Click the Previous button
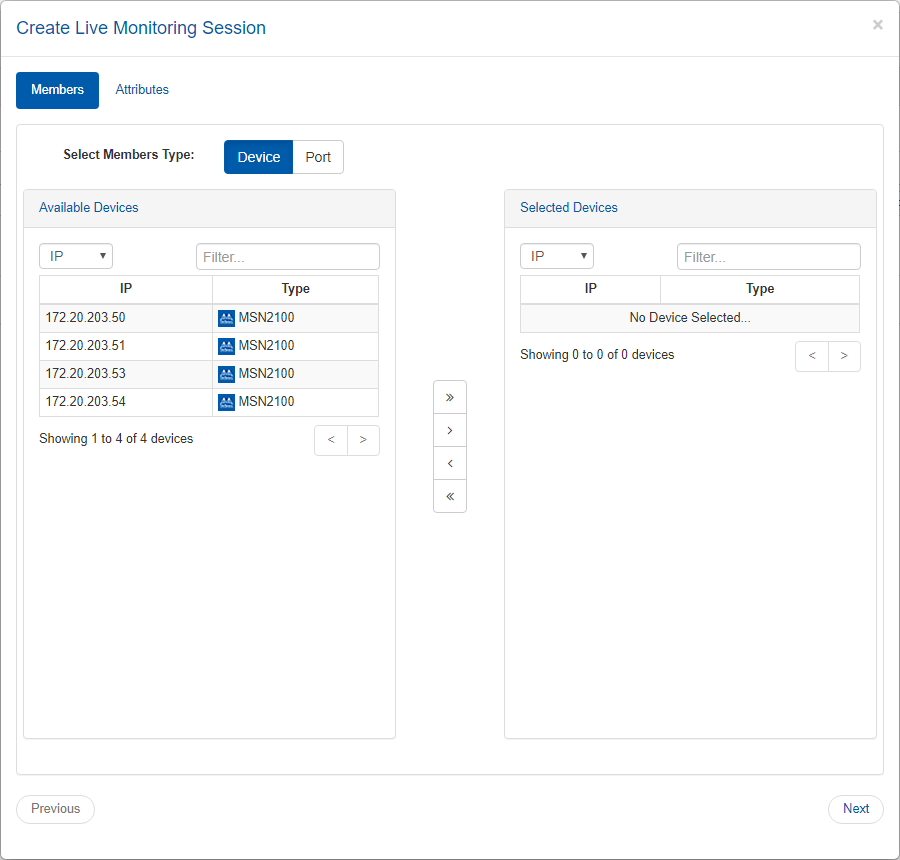Screen dimensions: 900x860 (x=55, y=809)
